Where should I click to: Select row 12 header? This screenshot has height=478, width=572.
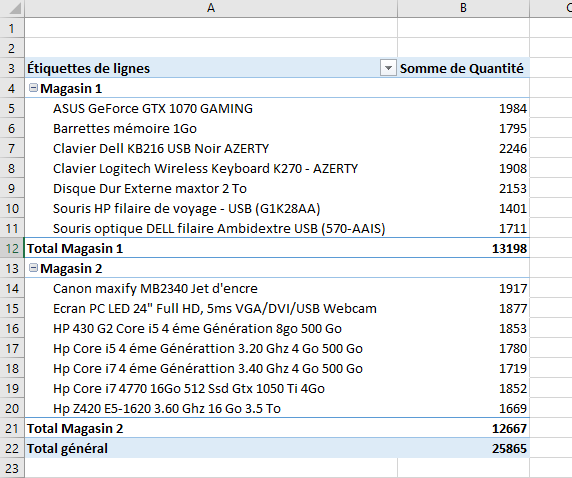pyautogui.click(x=12, y=248)
